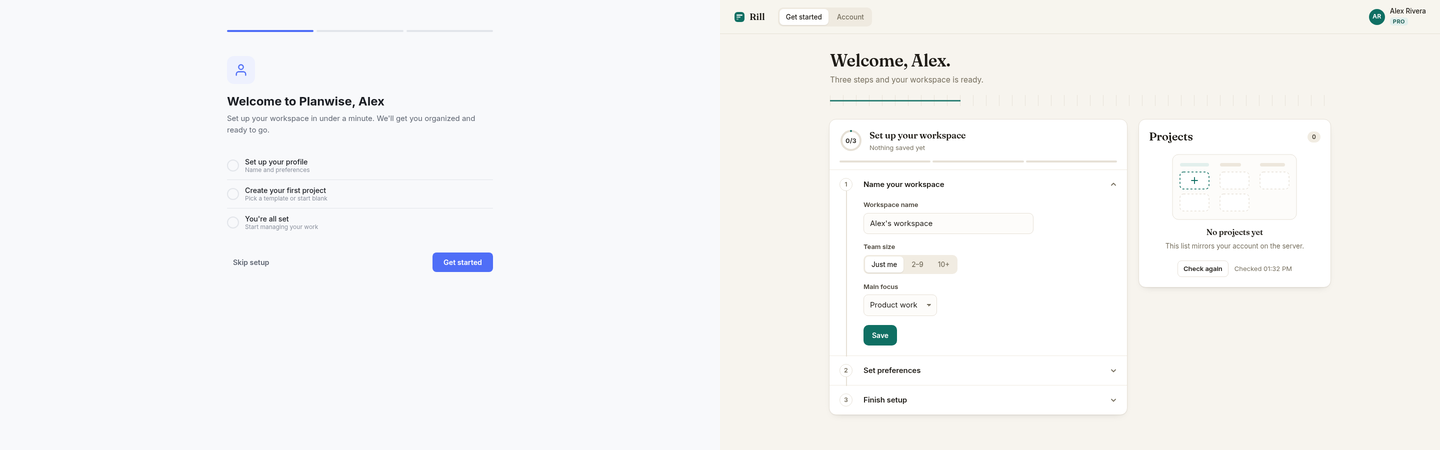
Task: Expand the 'Finish setup' section
Action: [x=978, y=400]
